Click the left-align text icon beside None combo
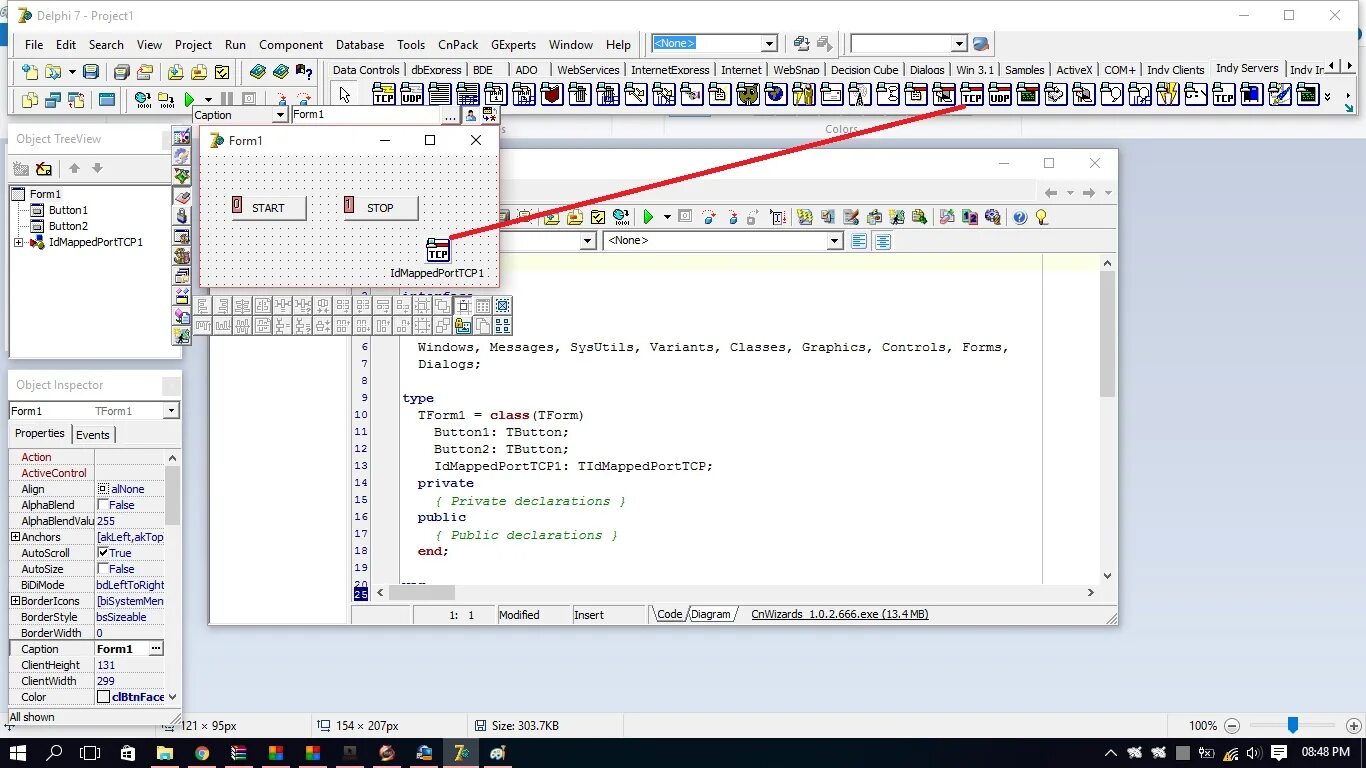The height and width of the screenshot is (768, 1366). click(859, 241)
